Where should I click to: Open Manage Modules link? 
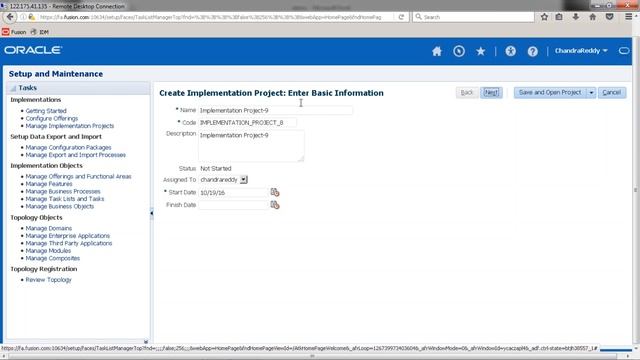tap(48, 251)
